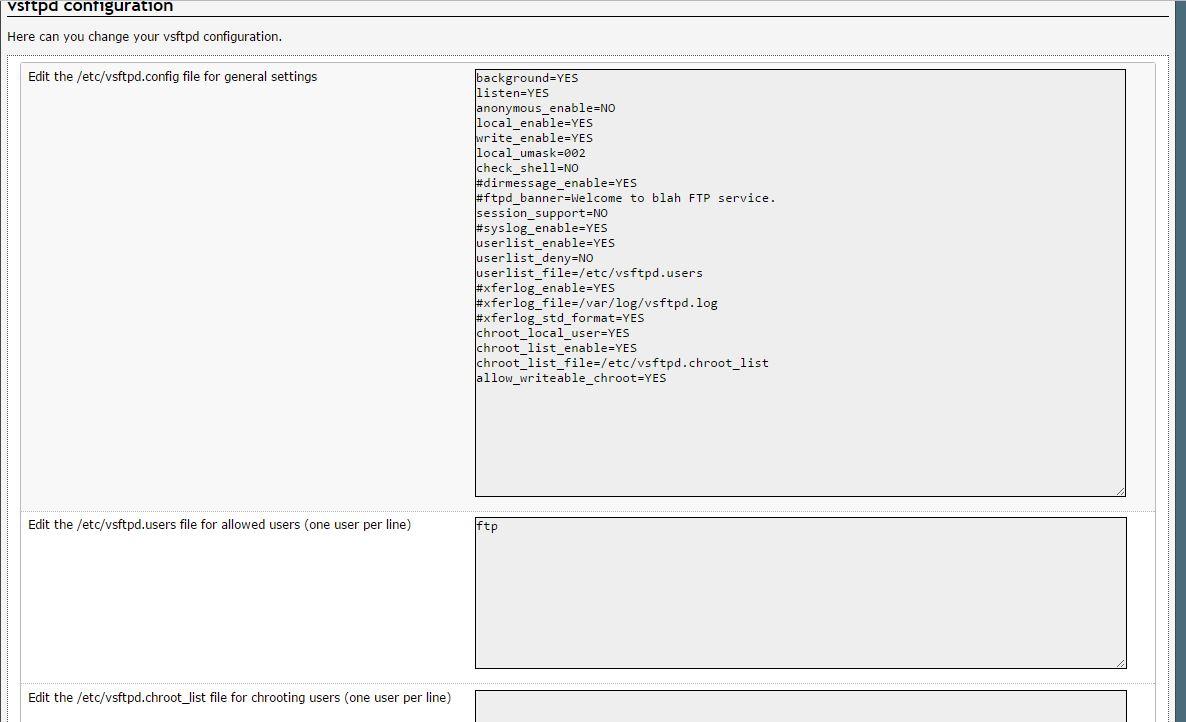Click the '#xferlog_enable=YES' line
Image resolution: width=1186 pixels, height=722 pixels.
546,288
